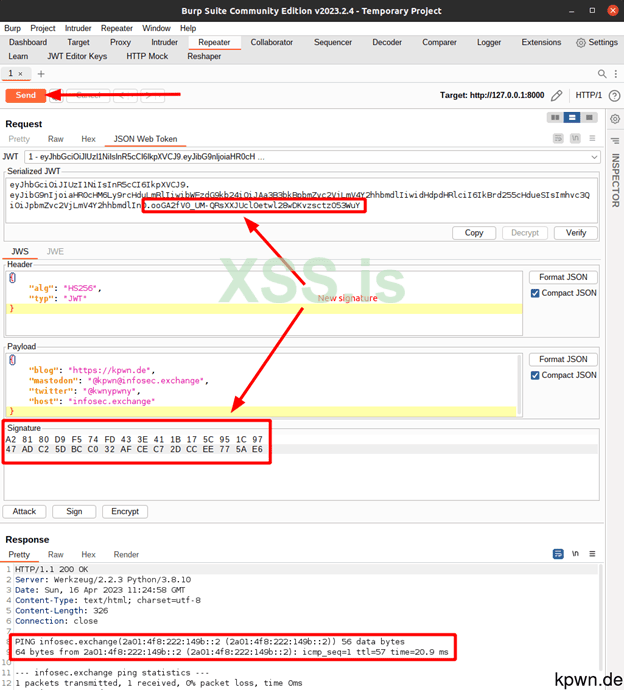624x690 pixels.
Task: Select the top-bottom split layout icon
Action: [572, 117]
